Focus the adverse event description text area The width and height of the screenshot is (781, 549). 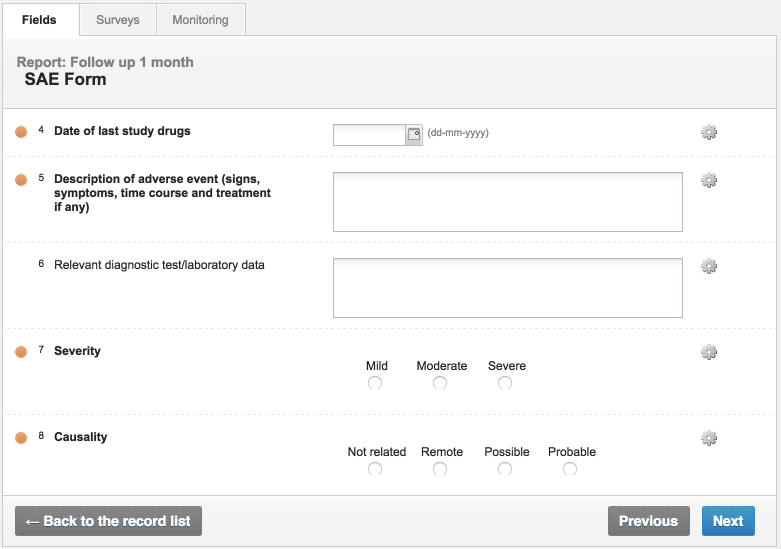point(508,202)
